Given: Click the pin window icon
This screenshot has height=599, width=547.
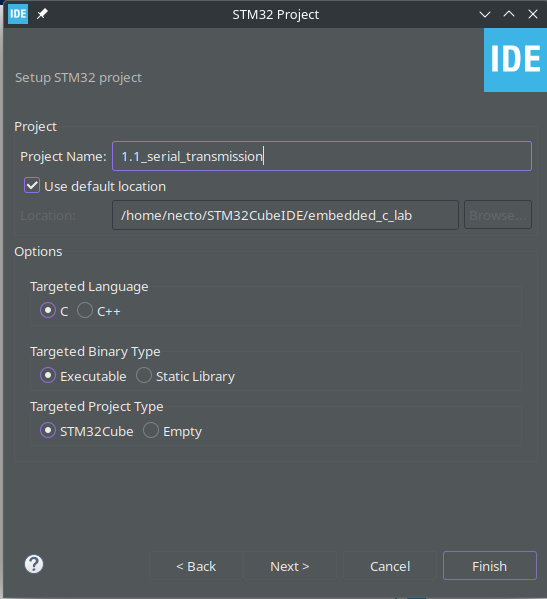Looking at the screenshot, I should coord(42,14).
